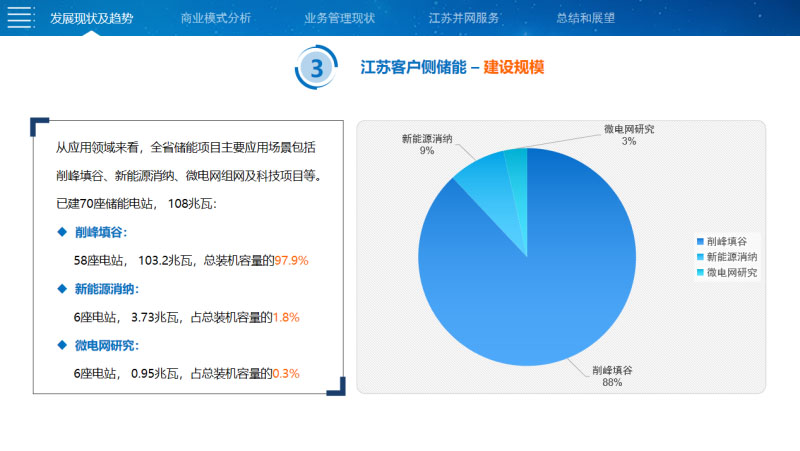Image resolution: width=800 pixels, height=451 pixels.
Task: Click the 微电网研究 3% data label
Action: click(628, 135)
